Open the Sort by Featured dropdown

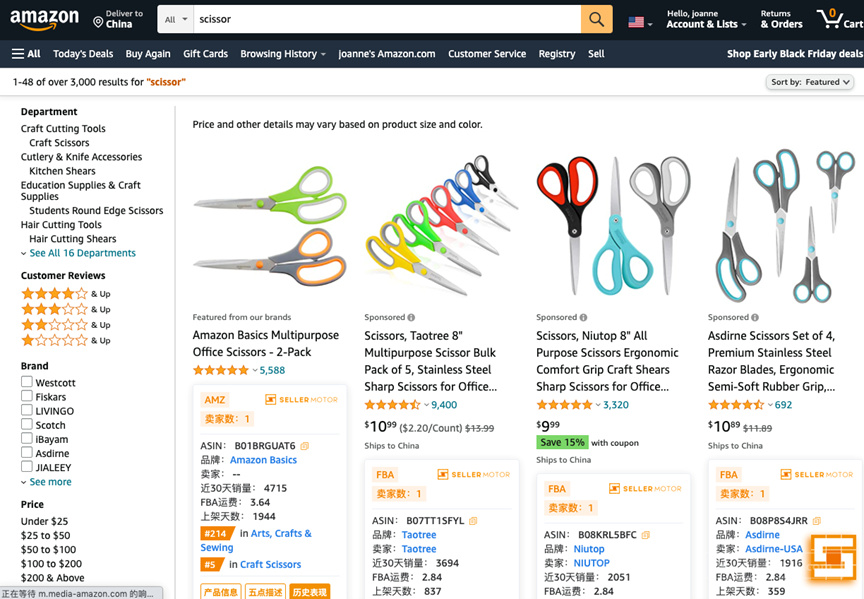point(810,82)
